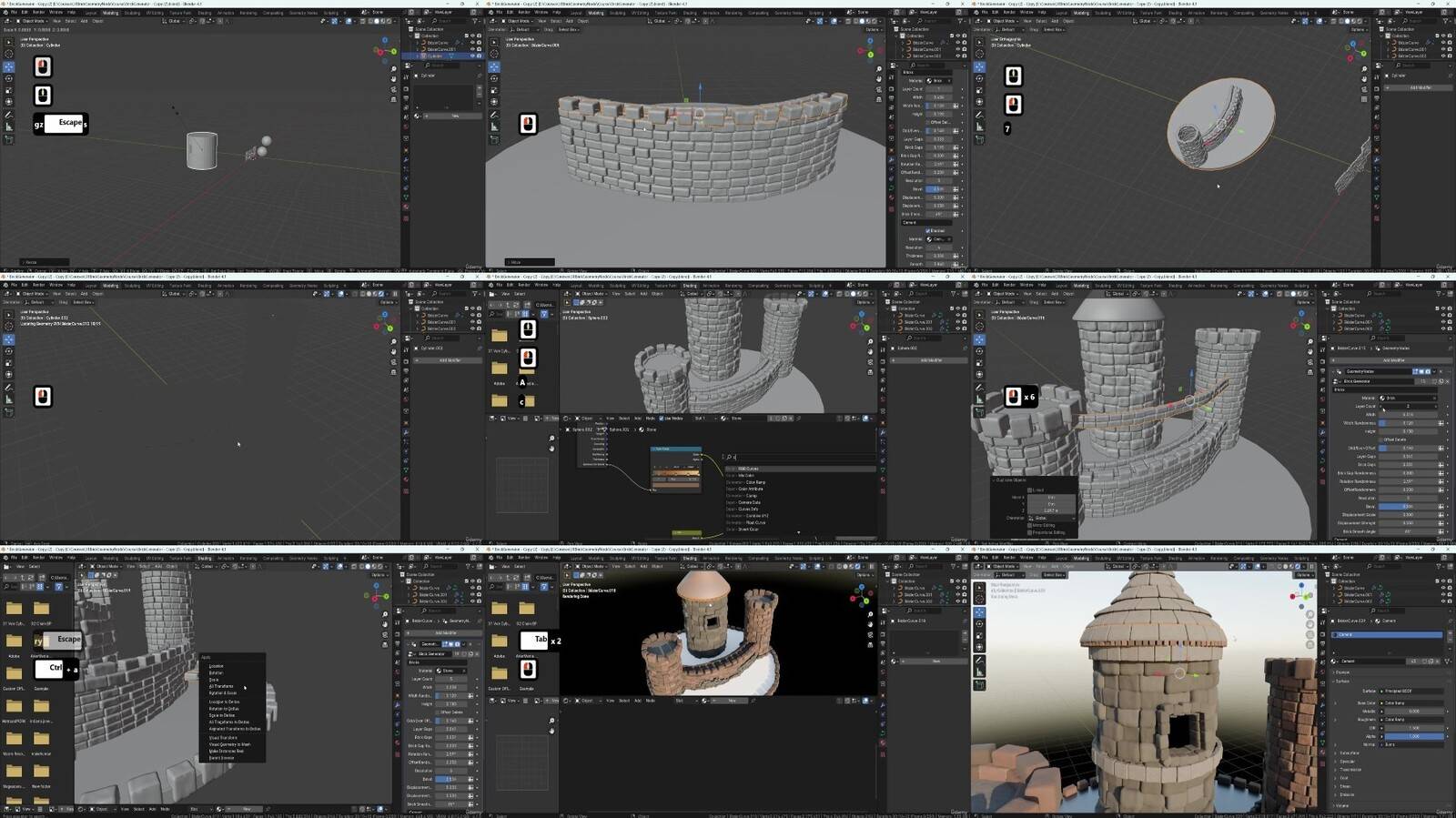
Task: Pick Measure tool in top-left cylinder viewport
Action: (x=8, y=126)
